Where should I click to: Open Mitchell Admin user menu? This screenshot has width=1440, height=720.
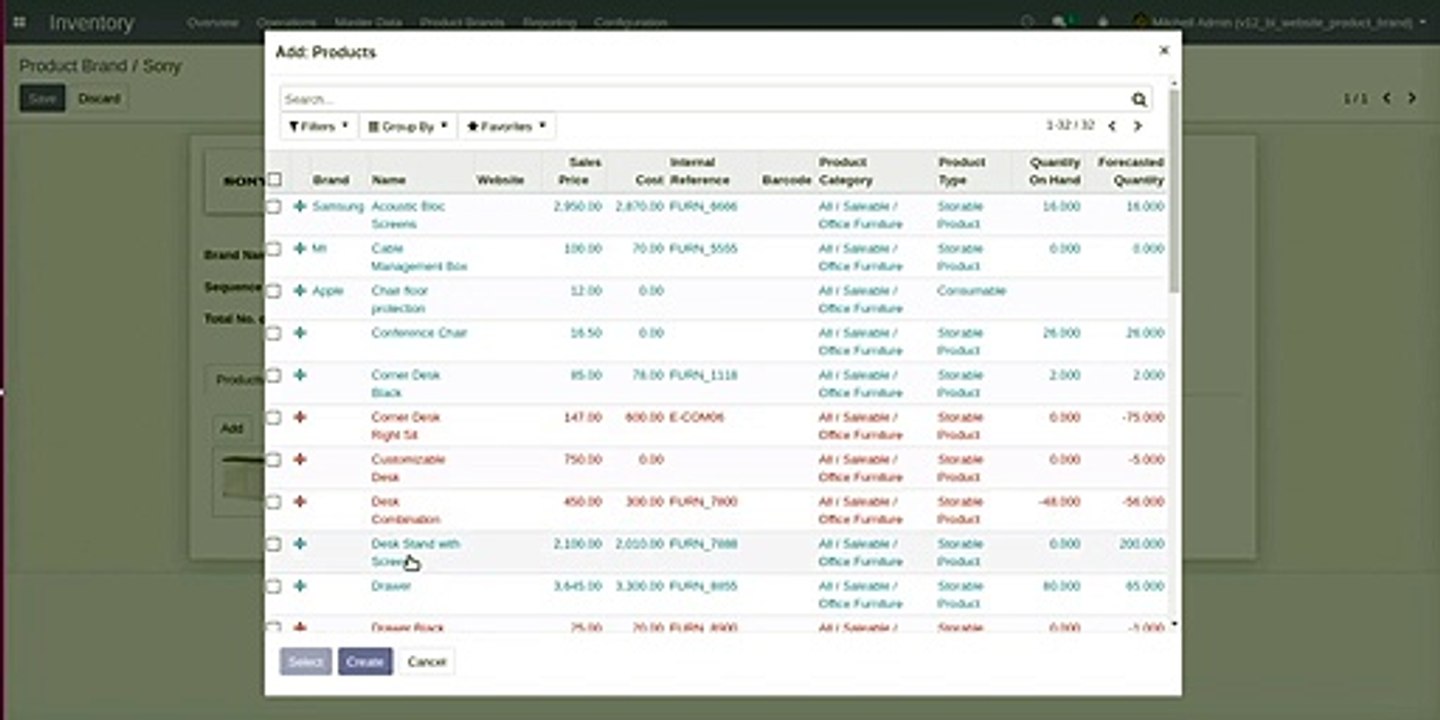(x=1282, y=22)
